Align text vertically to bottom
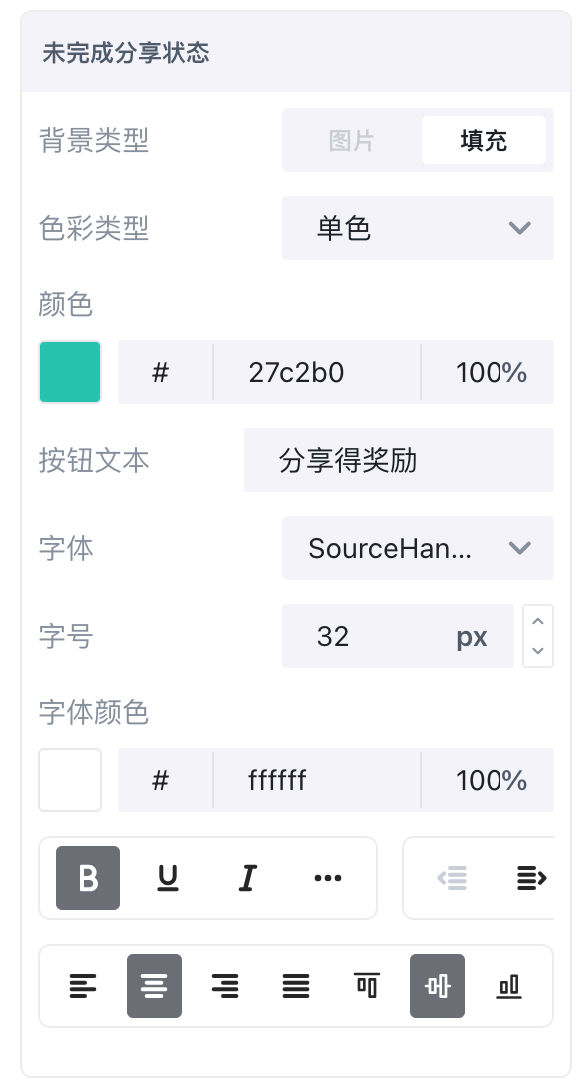586x1090 pixels. [x=509, y=986]
